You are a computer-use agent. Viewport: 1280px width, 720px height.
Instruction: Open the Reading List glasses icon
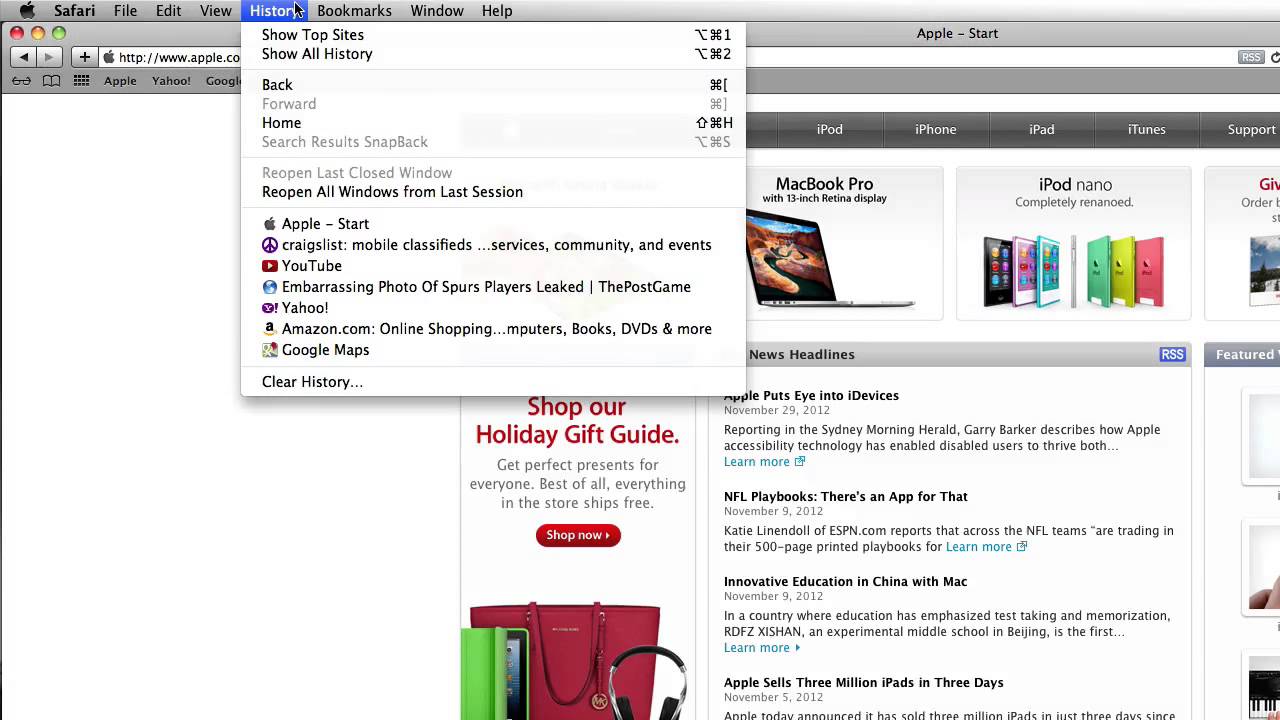pyautogui.click(x=21, y=81)
